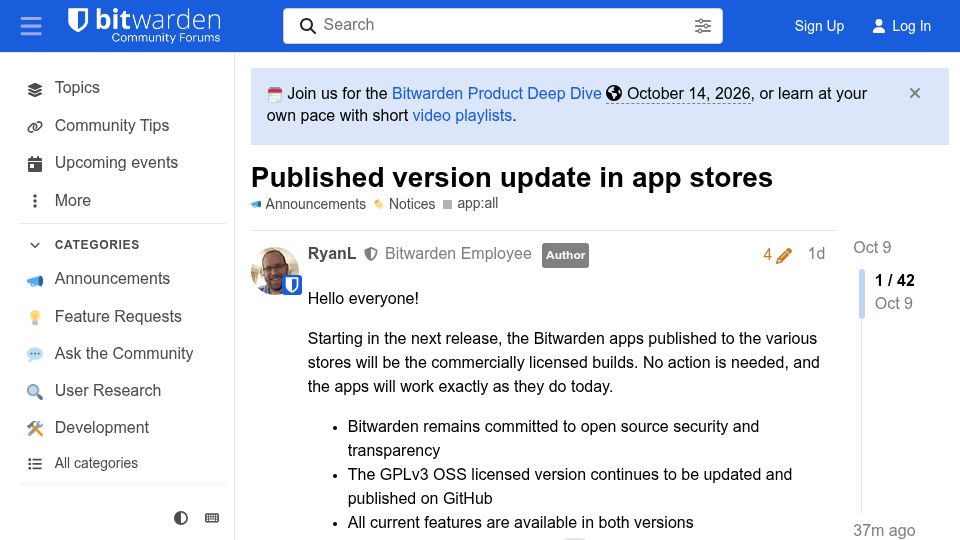Click the Notices tag under the title
Viewport: 960px width, 540px height.
[x=405, y=204]
